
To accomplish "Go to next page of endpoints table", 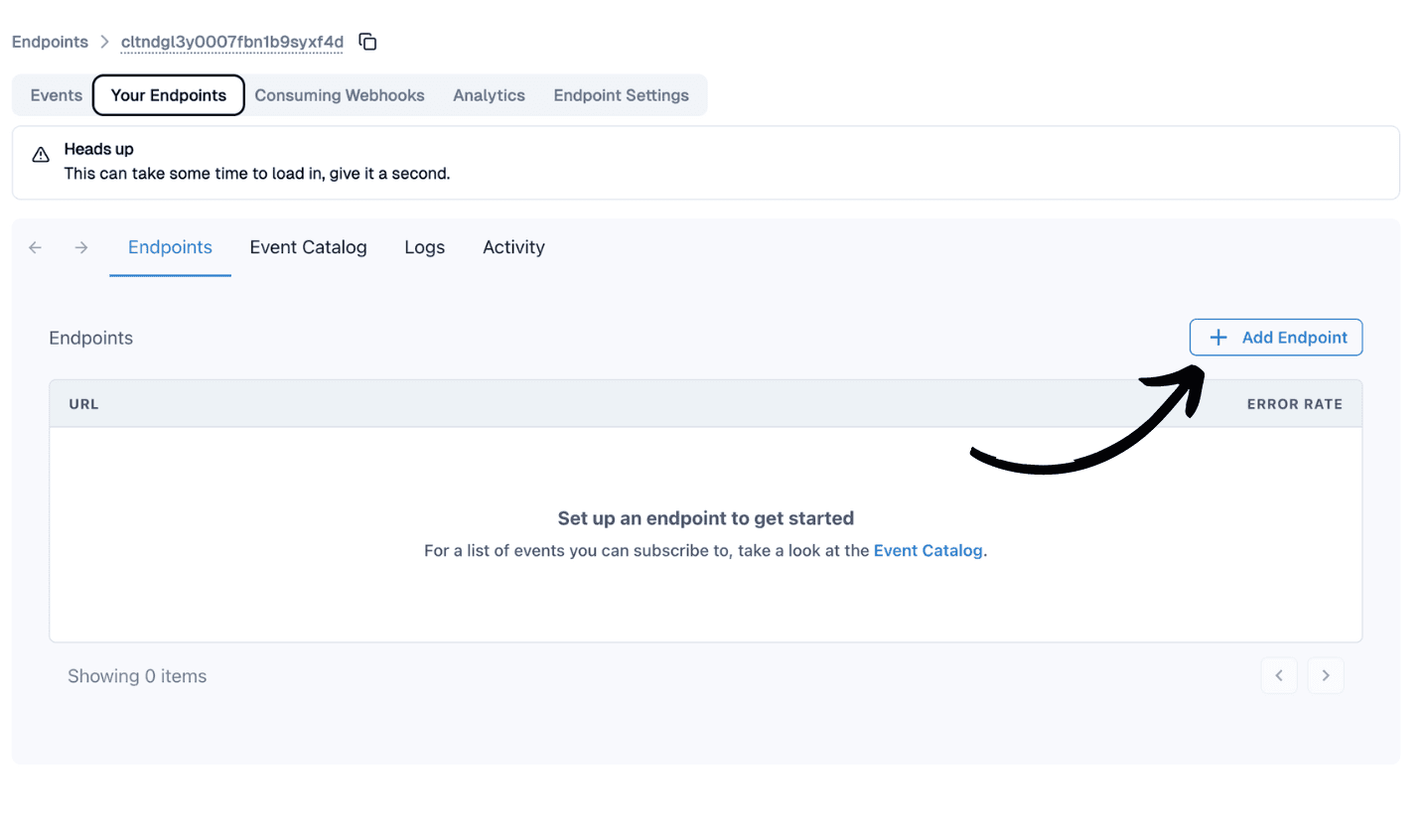I will [x=1325, y=676].
